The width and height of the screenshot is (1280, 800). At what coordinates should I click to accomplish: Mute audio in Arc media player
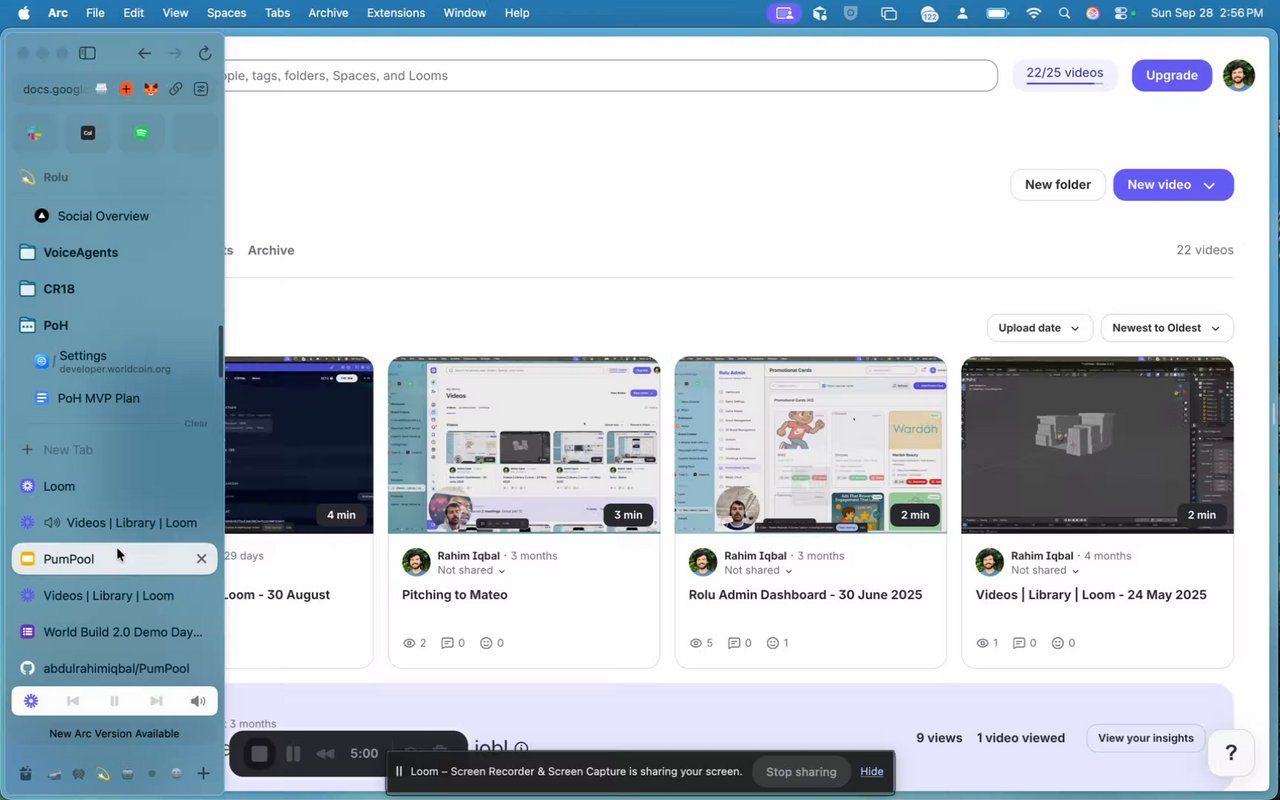pyautogui.click(x=198, y=701)
